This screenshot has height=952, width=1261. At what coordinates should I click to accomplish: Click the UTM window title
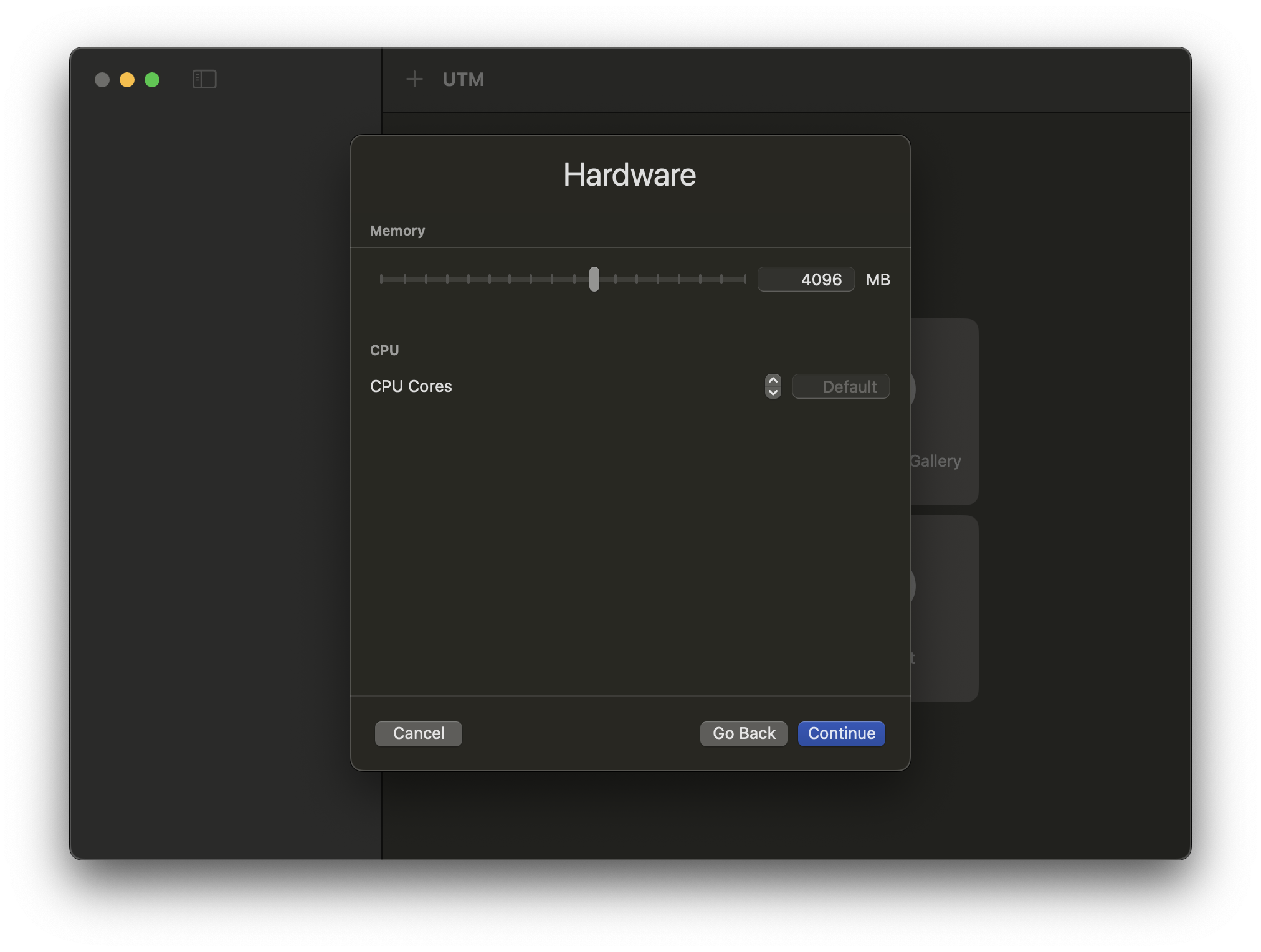click(463, 80)
